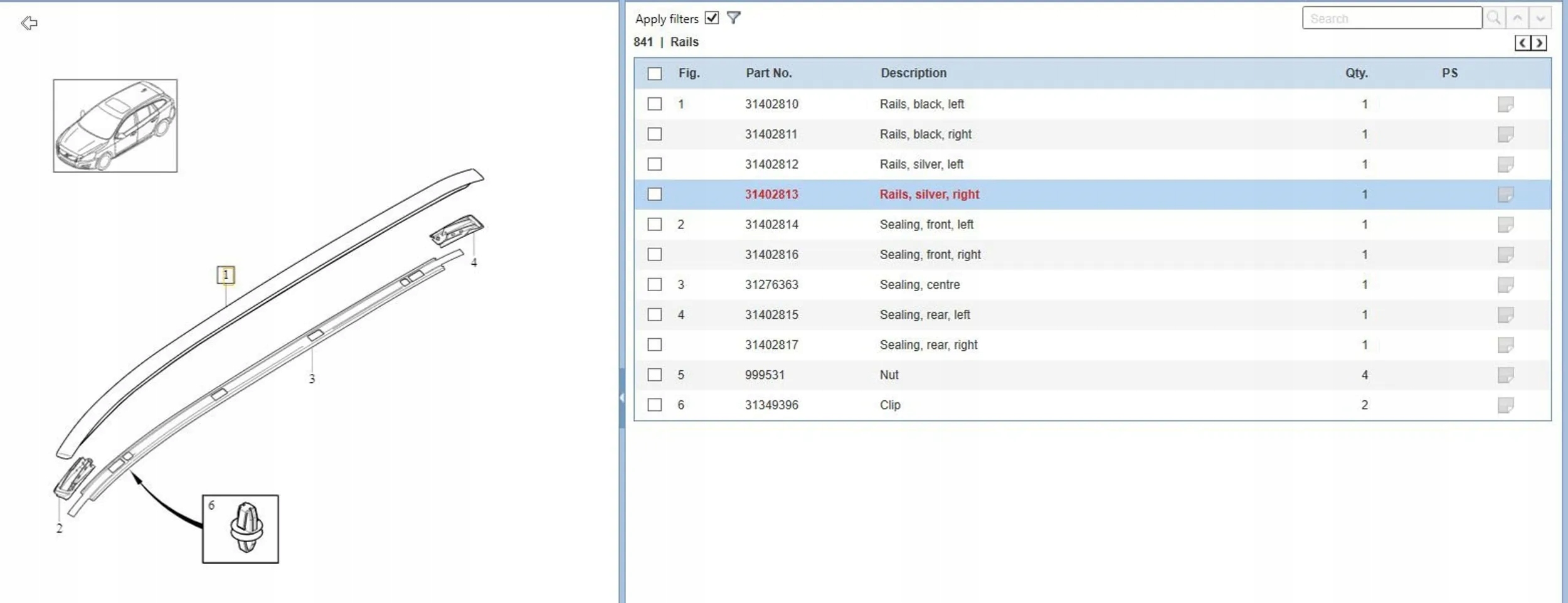1568x603 pixels.
Task: Select 'Sealing, centre' description
Action: point(919,285)
